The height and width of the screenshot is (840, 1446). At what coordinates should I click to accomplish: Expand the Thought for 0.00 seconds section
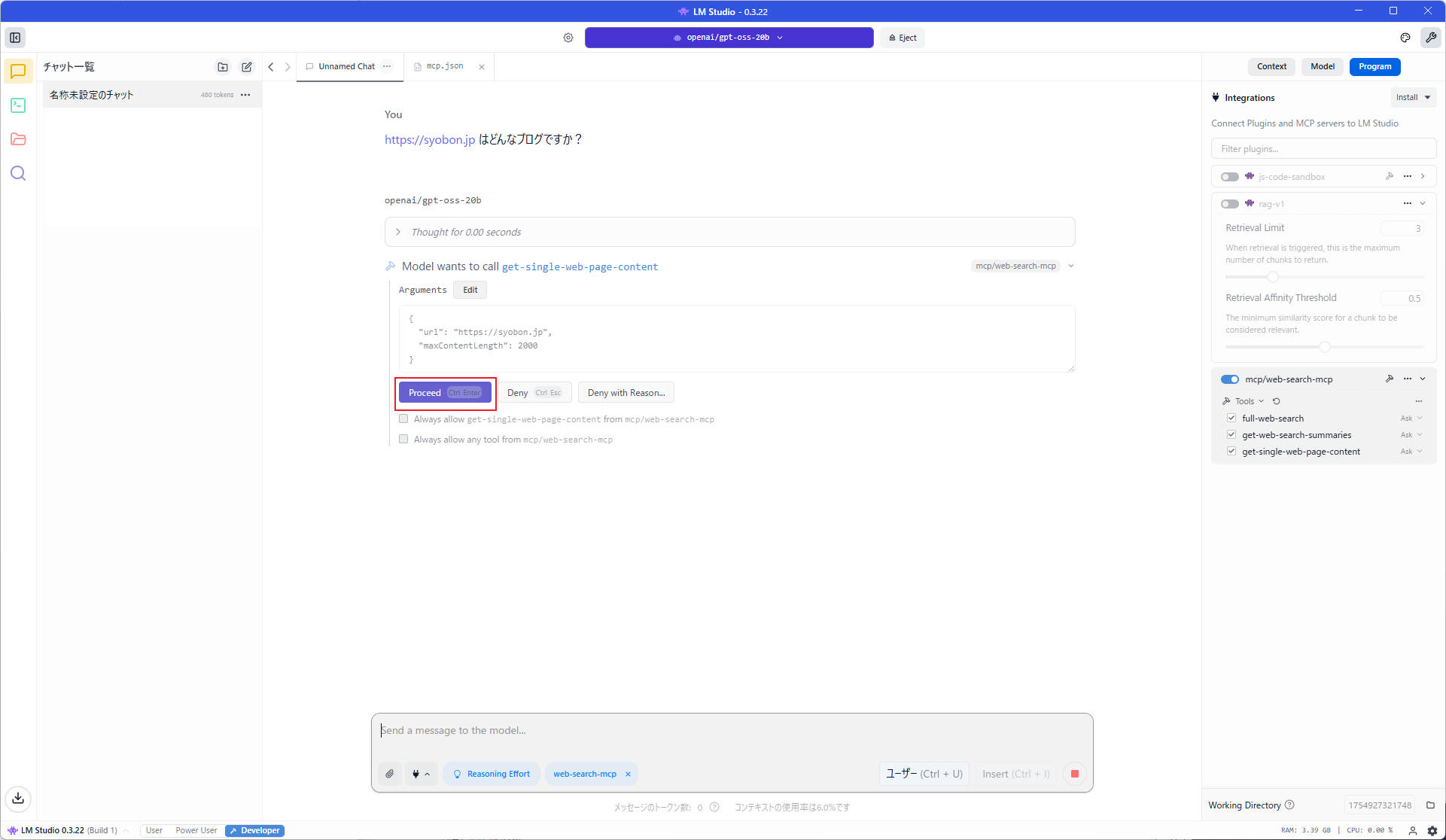click(x=729, y=232)
